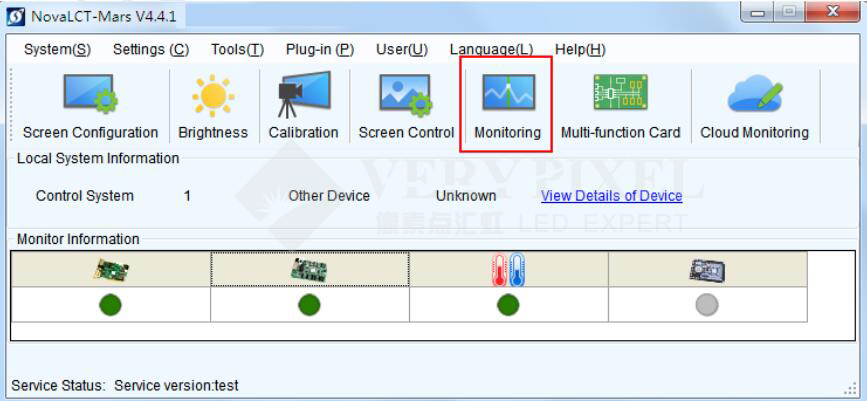Screen dimensions: 867x401
Task: Open the Cloud Monitoring tool
Action: 755,107
